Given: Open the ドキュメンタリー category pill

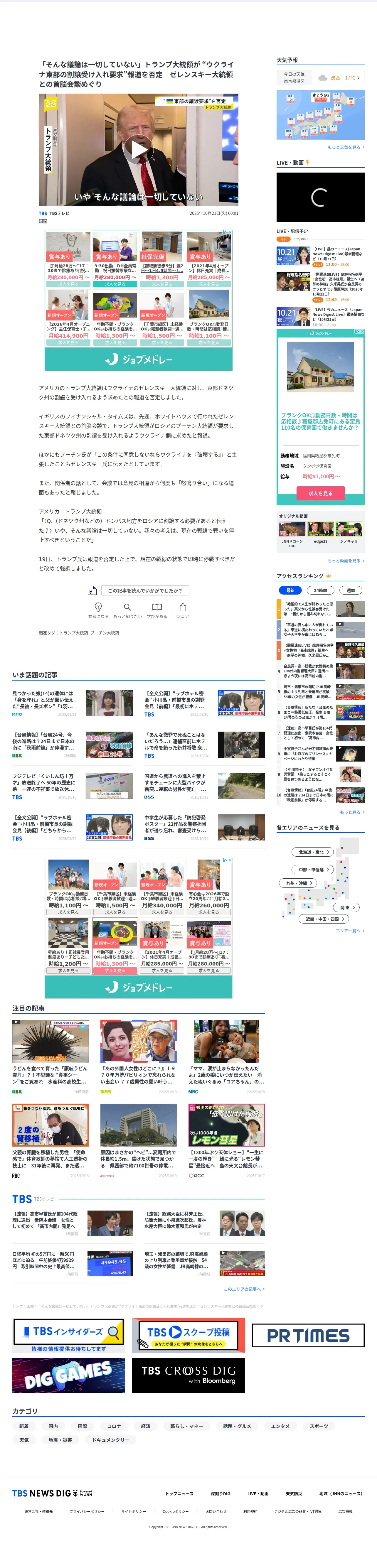Looking at the screenshot, I should click(111, 1440).
